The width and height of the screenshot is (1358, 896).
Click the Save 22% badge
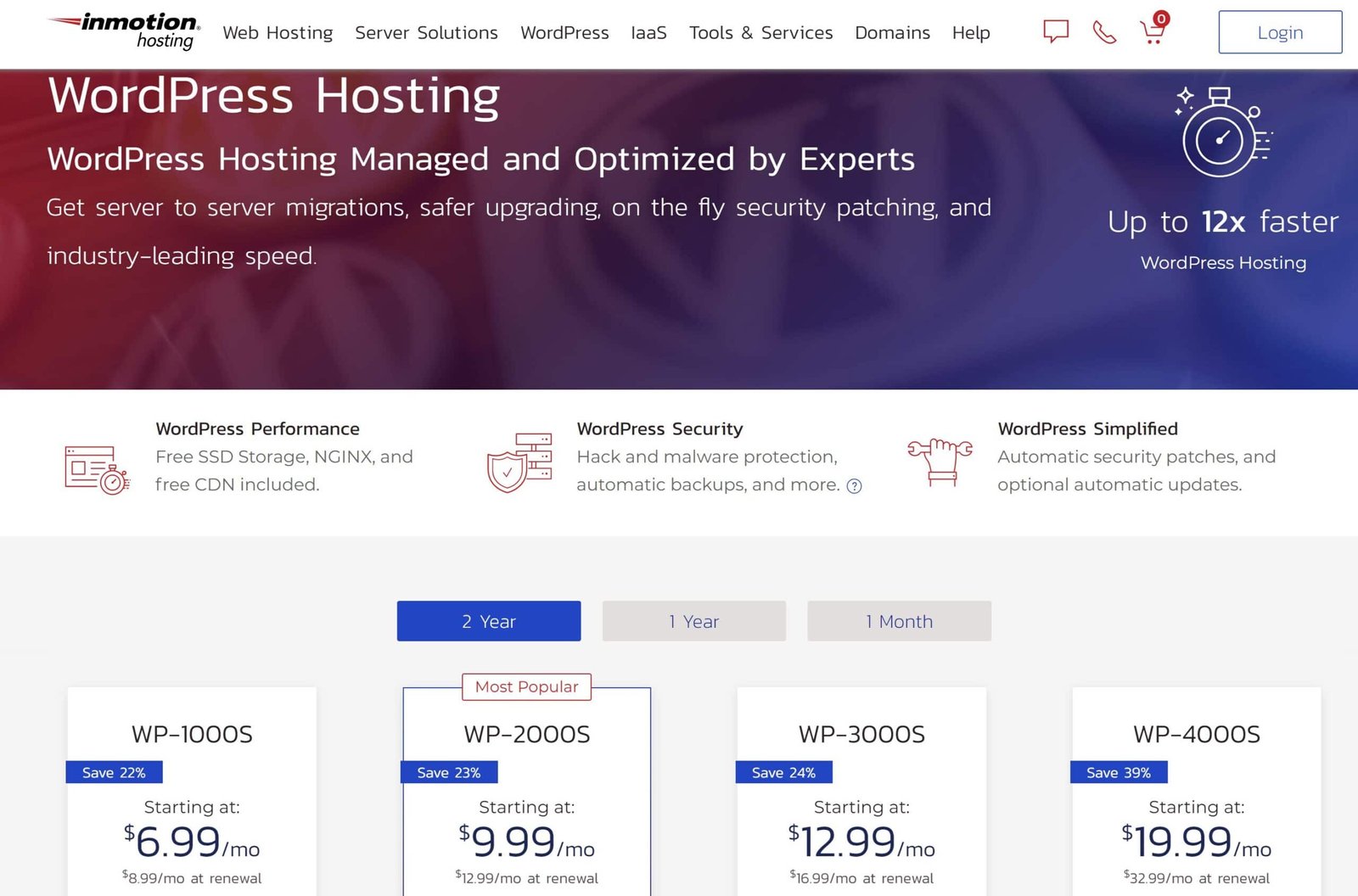tap(114, 772)
